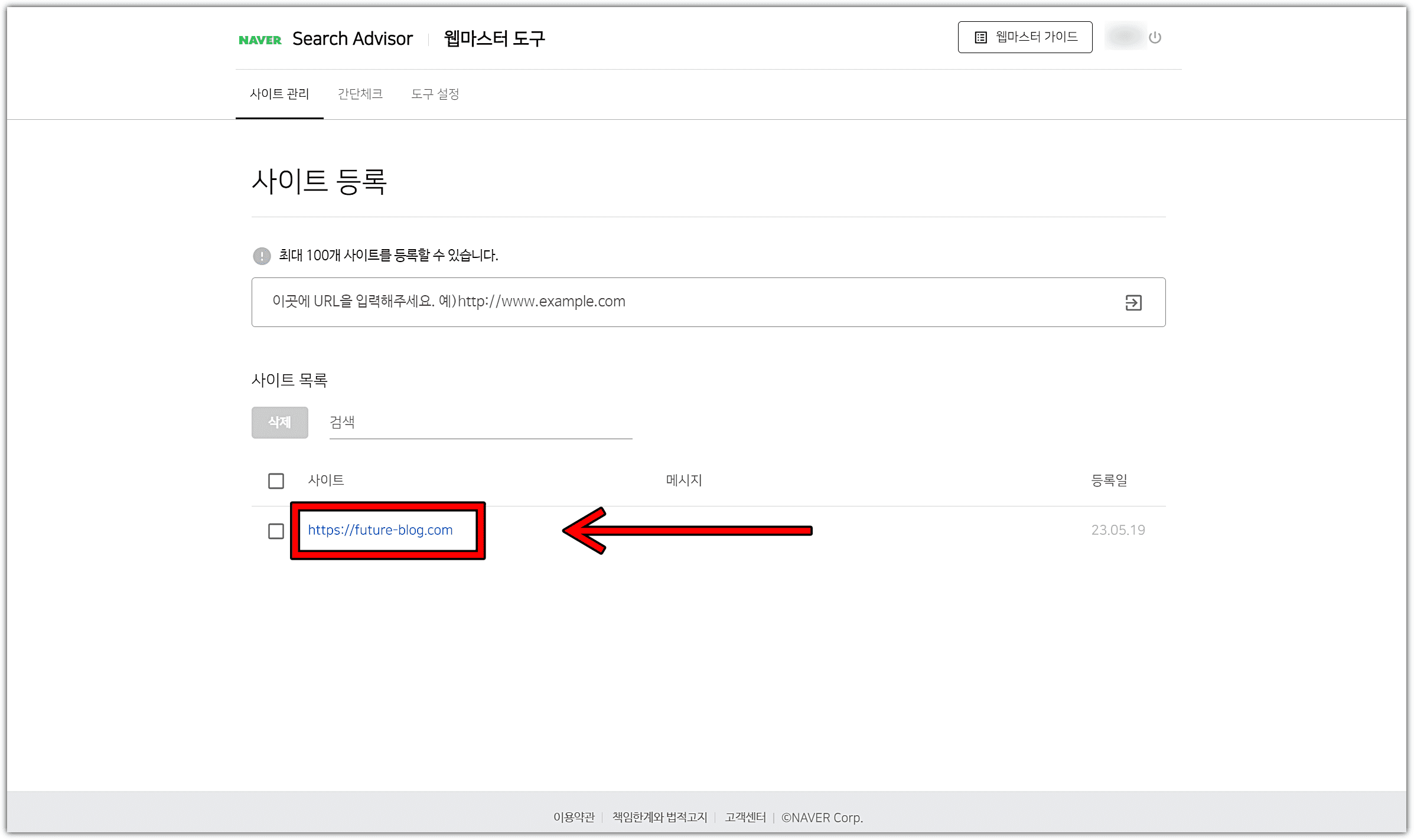Open the https://future-blog.com link

pyautogui.click(x=380, y=530)
